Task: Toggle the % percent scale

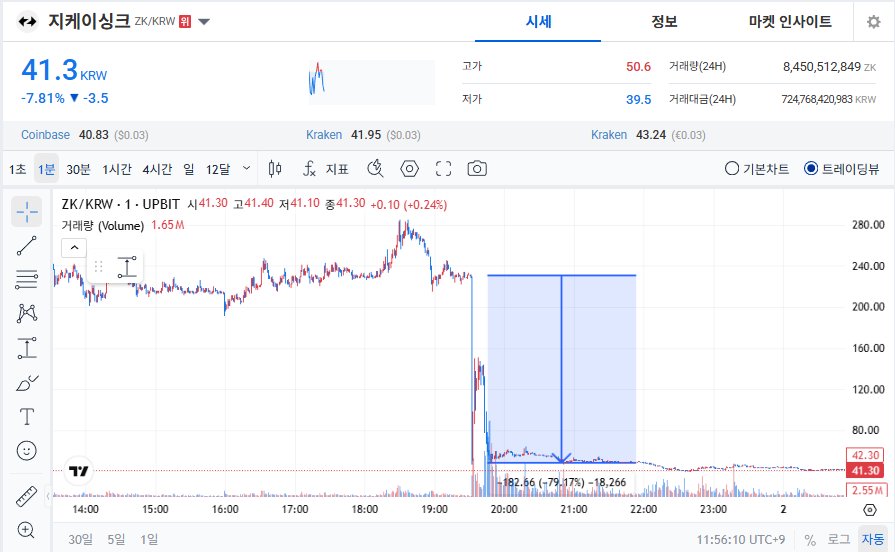Action: [810, 539]
